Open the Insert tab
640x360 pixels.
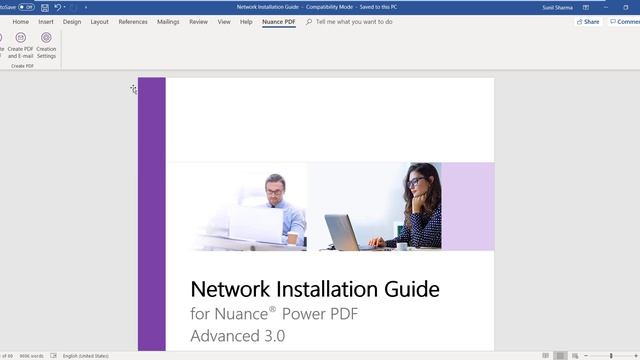pos(46,22)
